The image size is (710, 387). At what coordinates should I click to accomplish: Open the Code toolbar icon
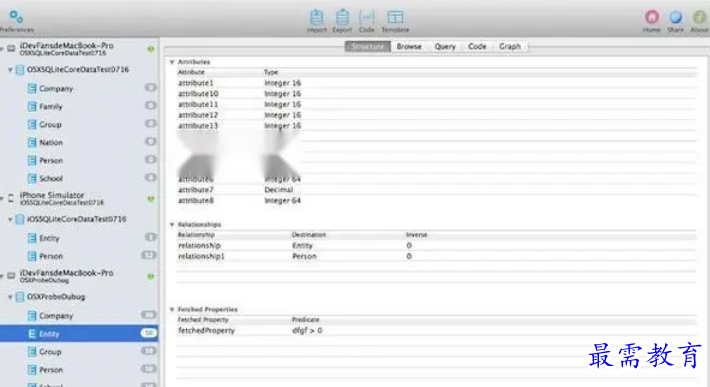click(366, 21)
